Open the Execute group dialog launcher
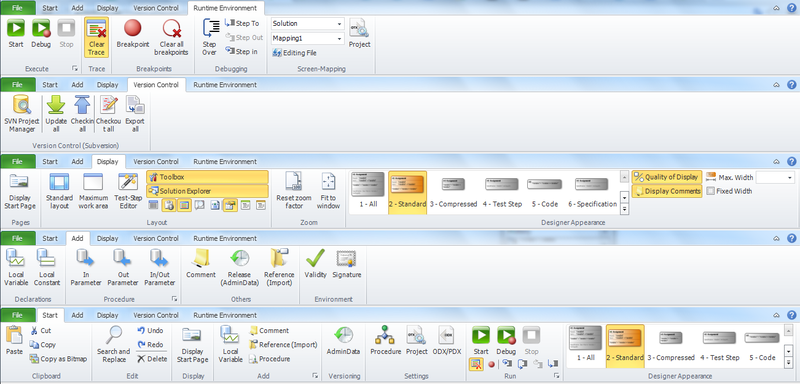 click(74, 68)
